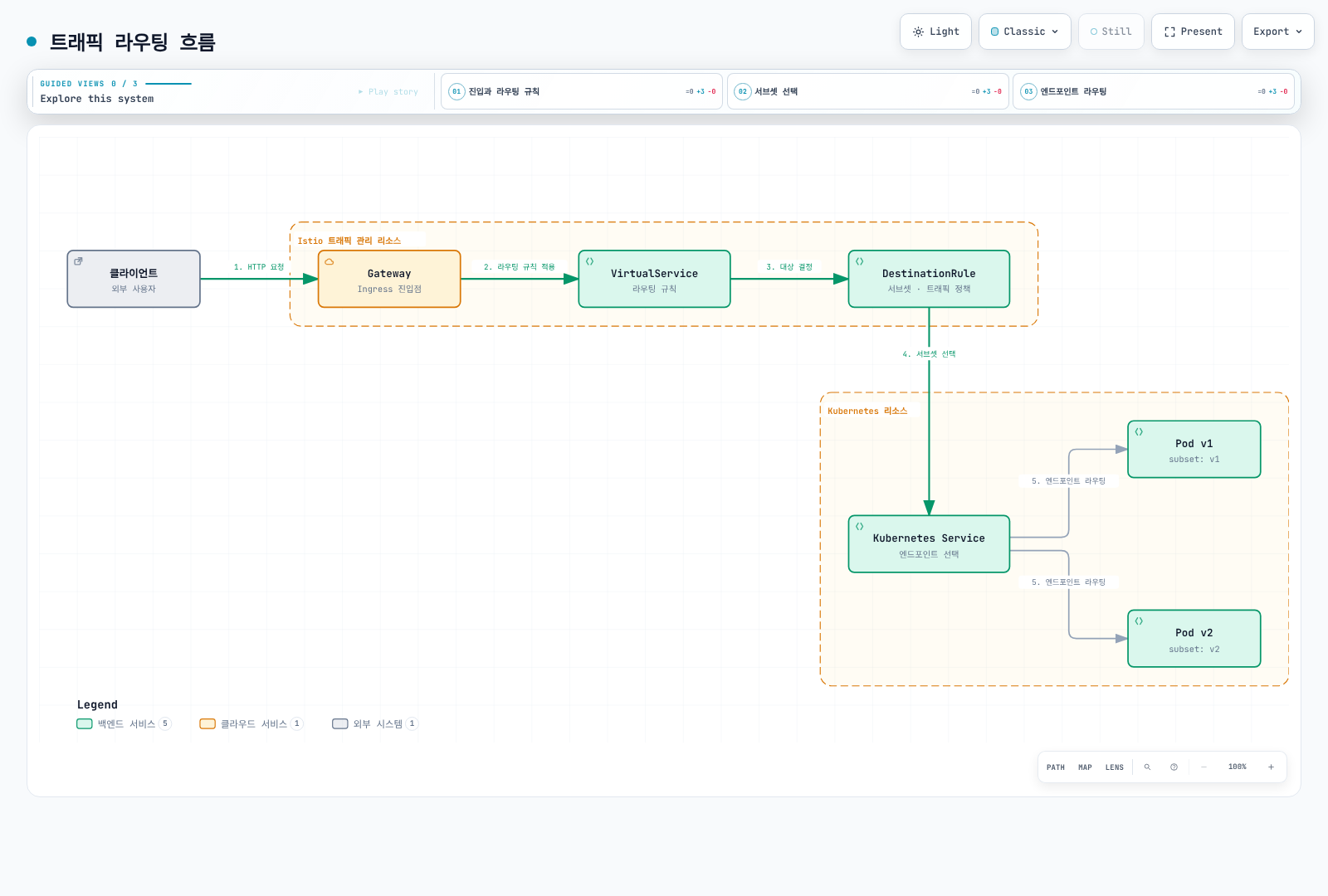The height and width of the screenshot is (896, 1328).
Task: Click the '4. 서브셋 선택' edge label
Action: [x=929, y=354]
